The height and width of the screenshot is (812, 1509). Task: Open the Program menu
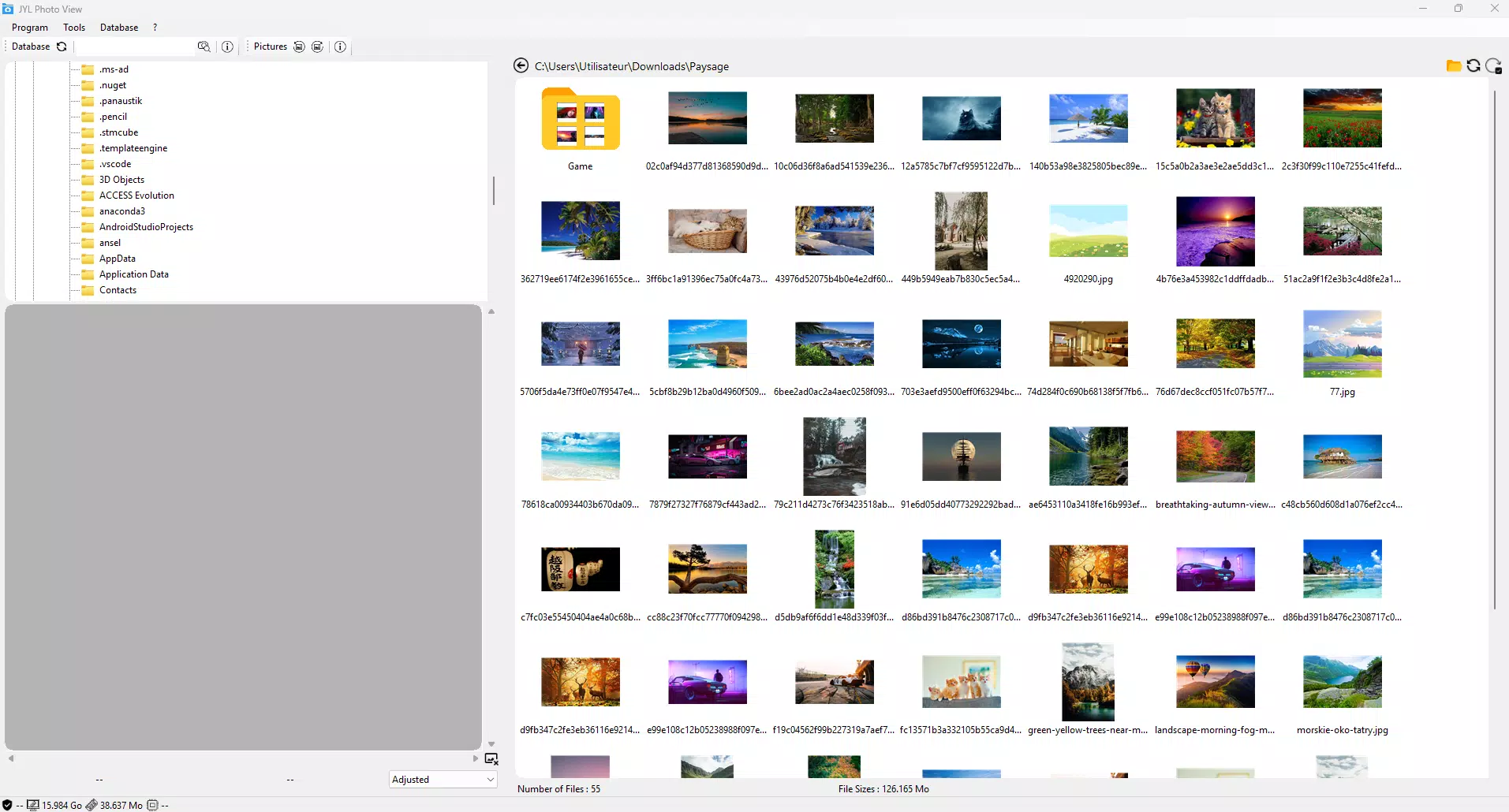[30, 27]
